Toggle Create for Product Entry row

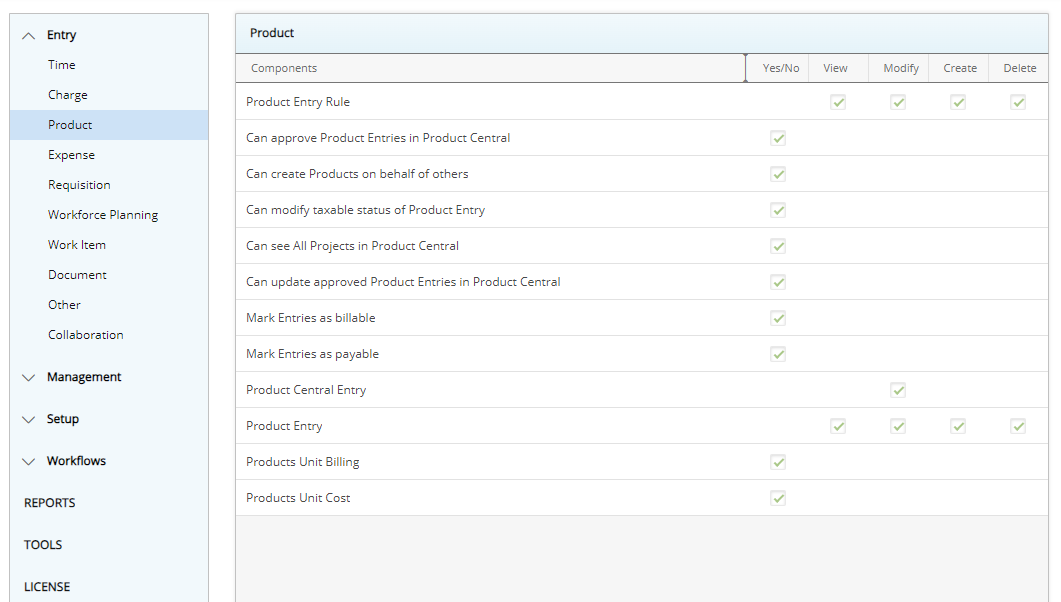point(958,426)
